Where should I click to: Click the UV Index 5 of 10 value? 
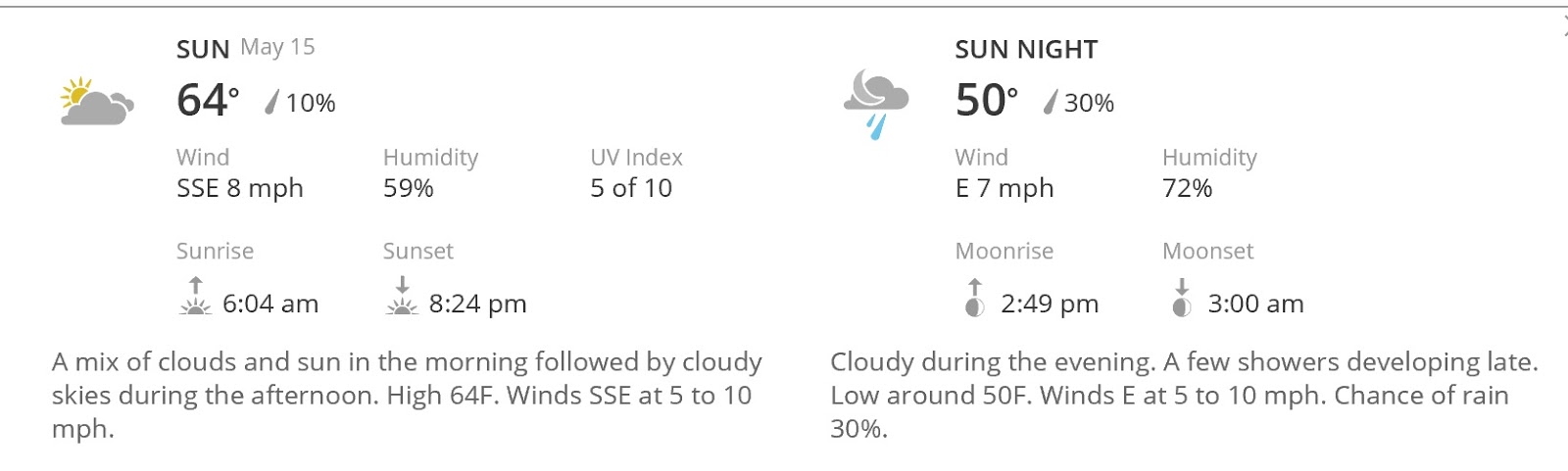pos(631,188)
